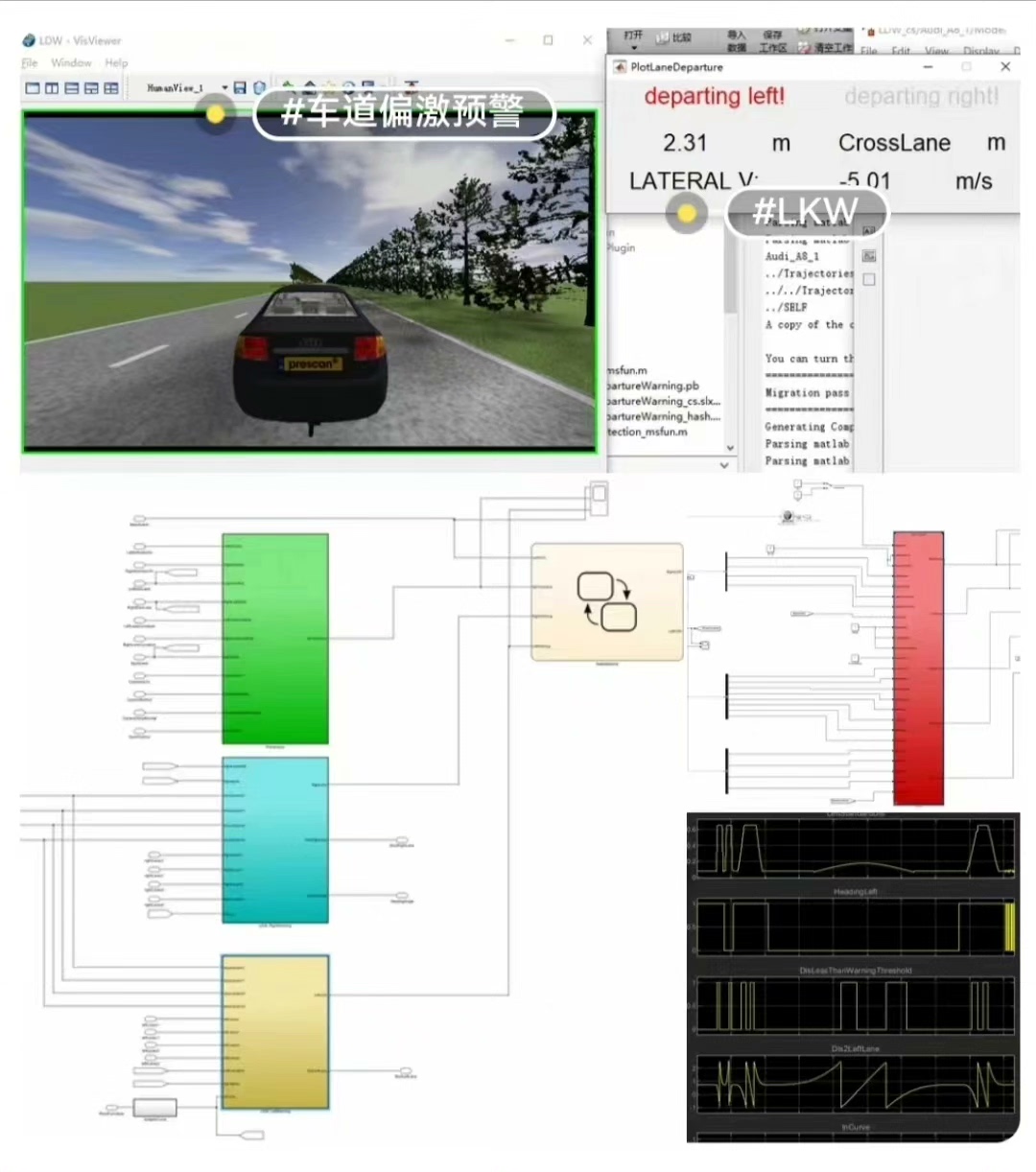Click the -5.01 lateral velocity value

tap(864, 180)
